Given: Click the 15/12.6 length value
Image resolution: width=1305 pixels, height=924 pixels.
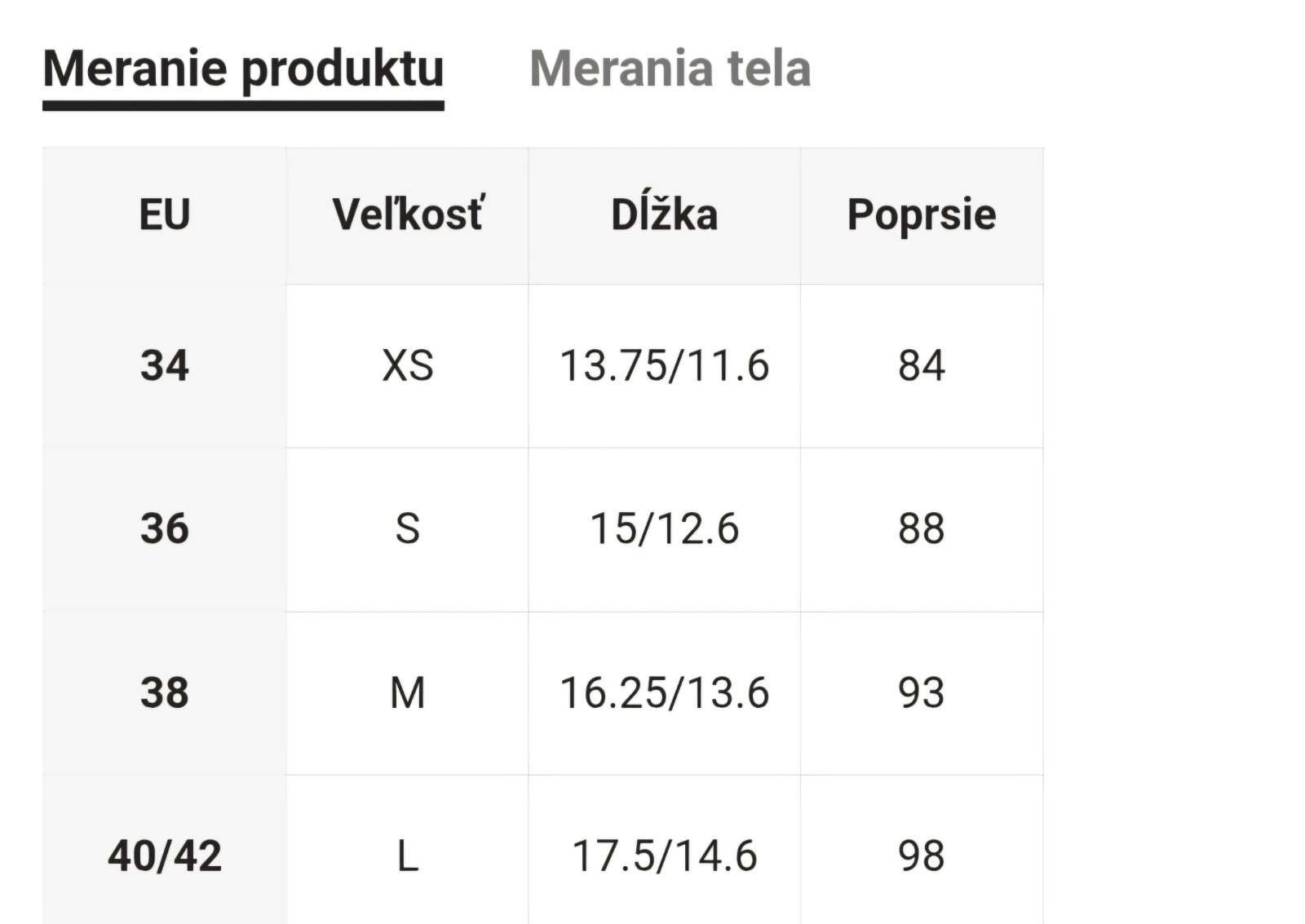Looking at the screenshot, I should (664, 528).
